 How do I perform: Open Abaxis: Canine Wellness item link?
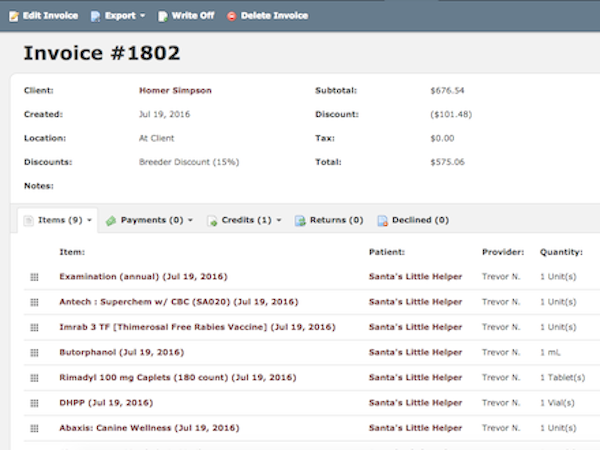coord(149,428)
